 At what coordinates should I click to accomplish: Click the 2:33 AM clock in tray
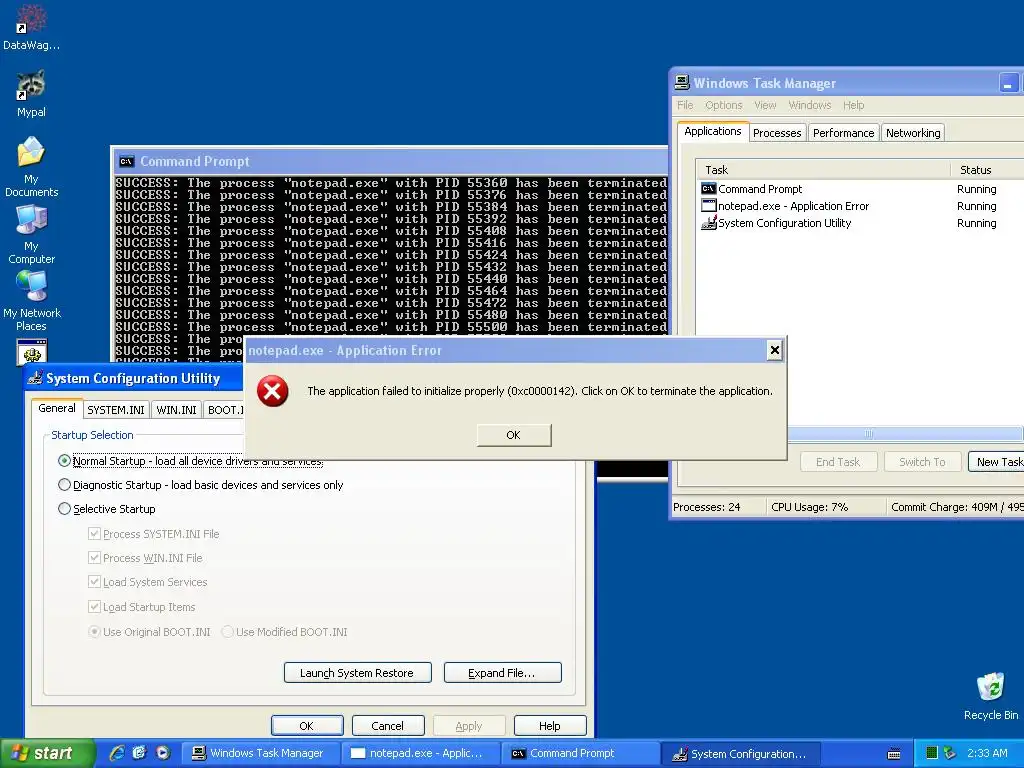click(987, 754)
